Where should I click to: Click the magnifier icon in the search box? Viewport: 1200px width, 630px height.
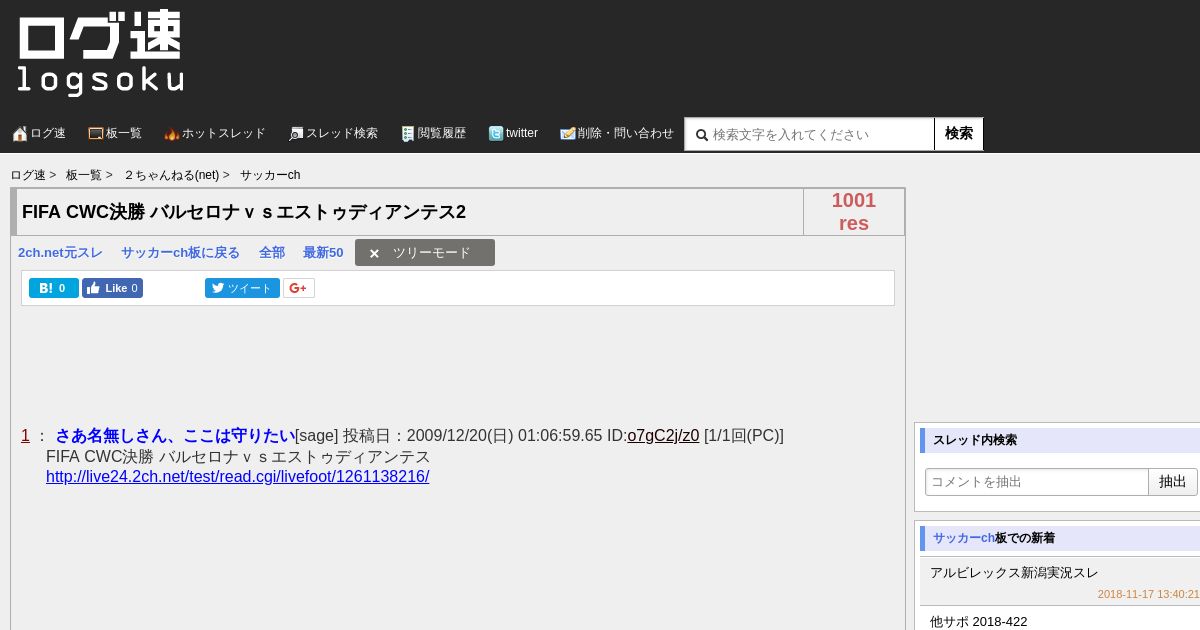[702, 135]
